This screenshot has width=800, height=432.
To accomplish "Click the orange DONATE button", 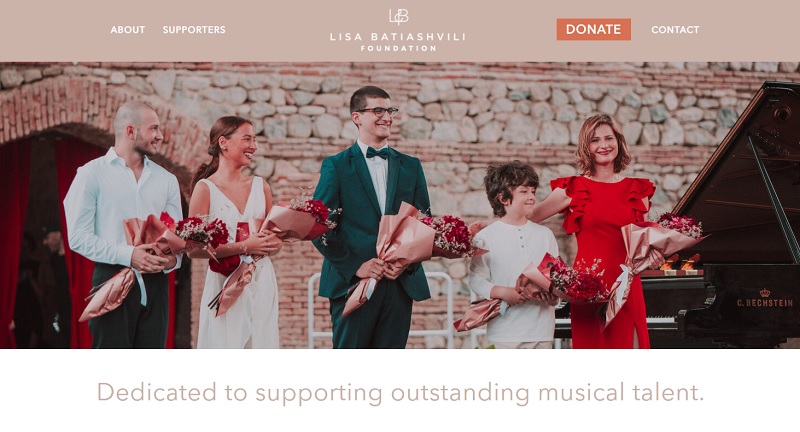I will (593, 29).
